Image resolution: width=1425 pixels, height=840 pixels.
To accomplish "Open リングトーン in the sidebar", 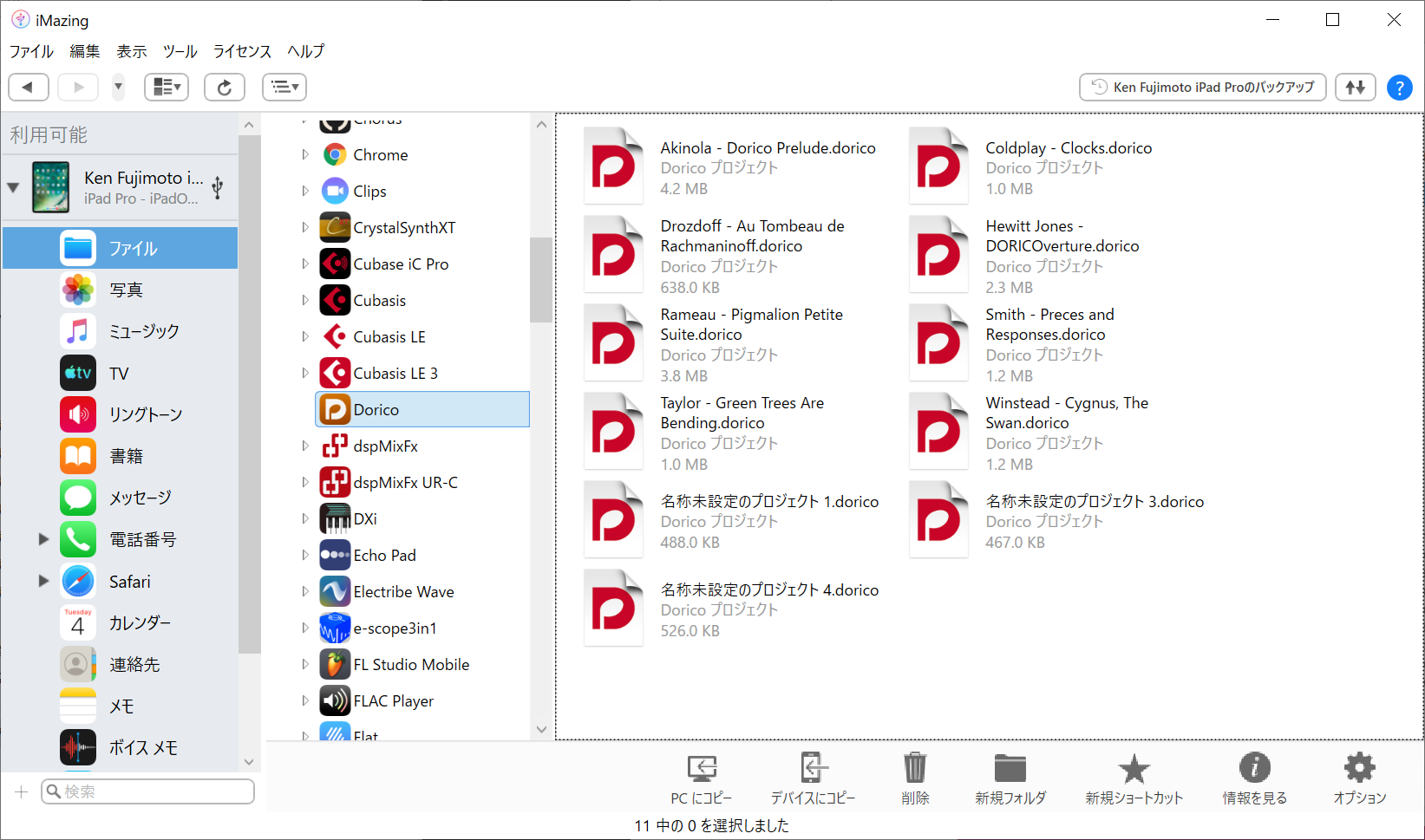I will tap(120, 414).
